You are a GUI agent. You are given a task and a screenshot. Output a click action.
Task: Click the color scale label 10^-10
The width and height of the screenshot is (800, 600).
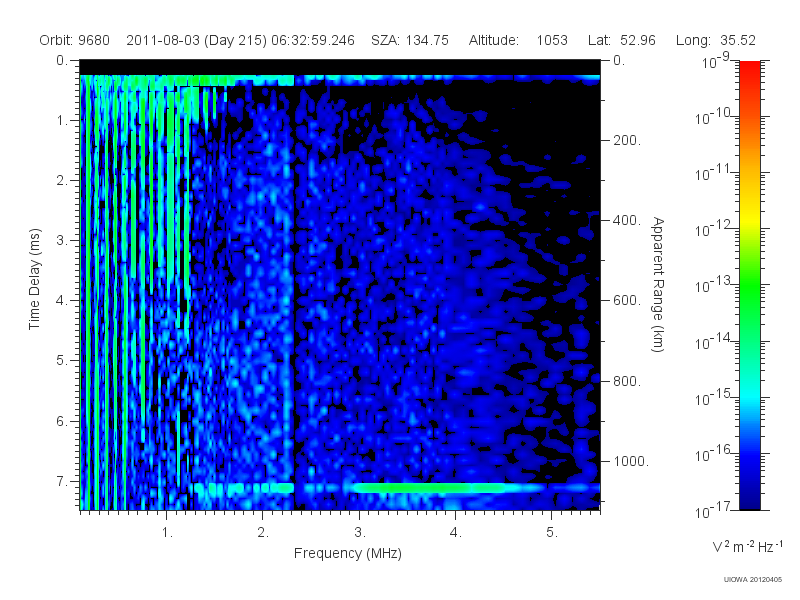click(714, 117)
